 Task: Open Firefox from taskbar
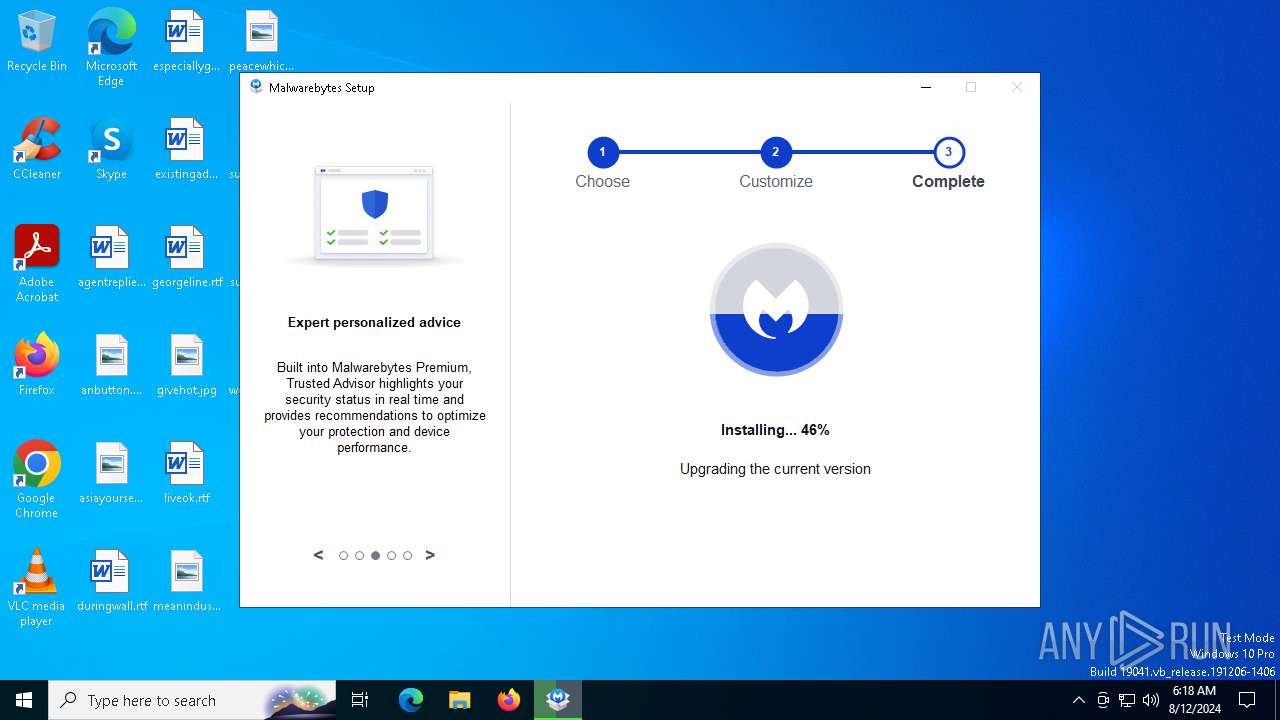point(509,700)
